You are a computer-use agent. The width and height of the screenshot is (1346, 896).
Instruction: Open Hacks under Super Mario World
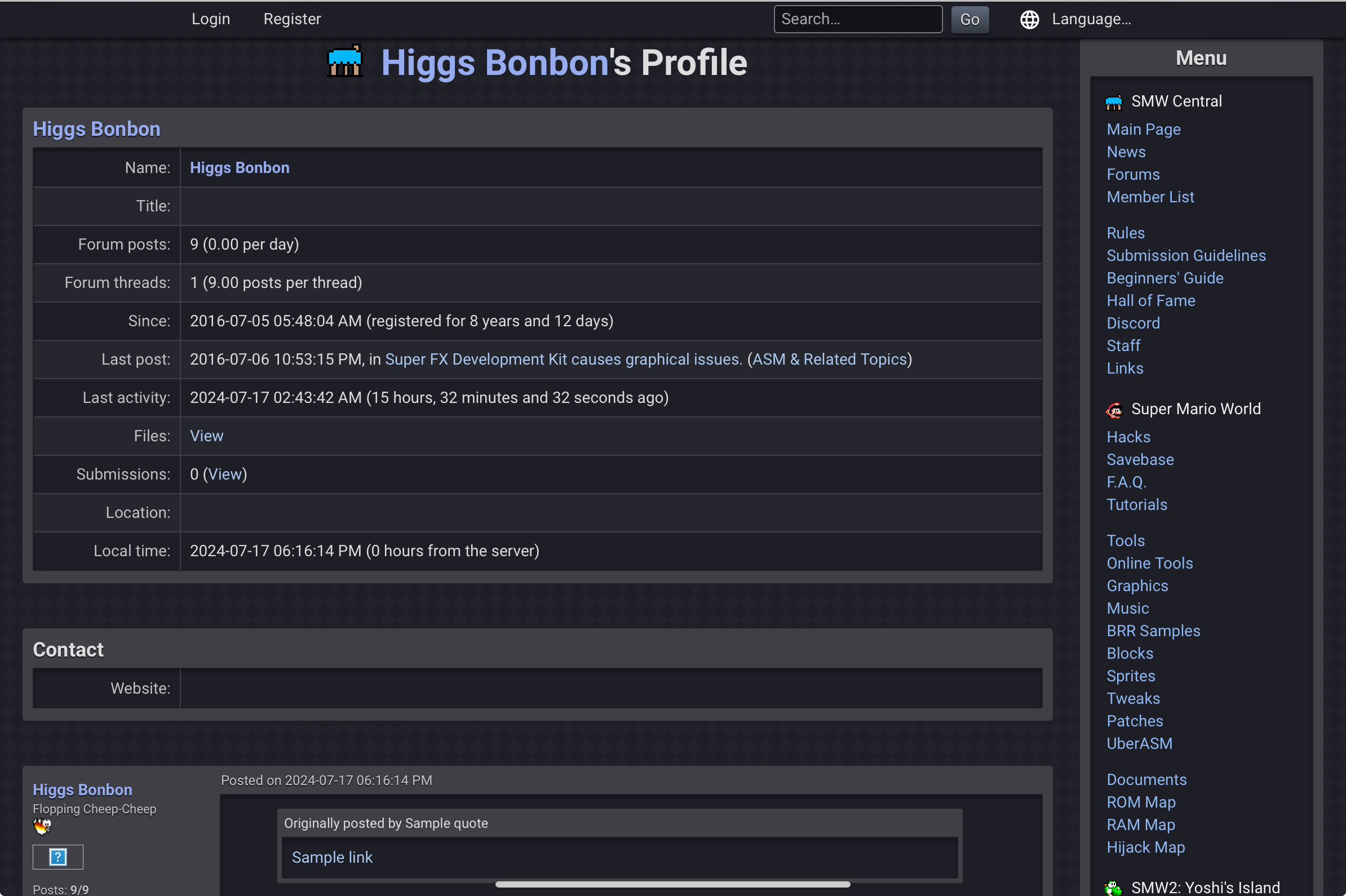click(1128, 437)
